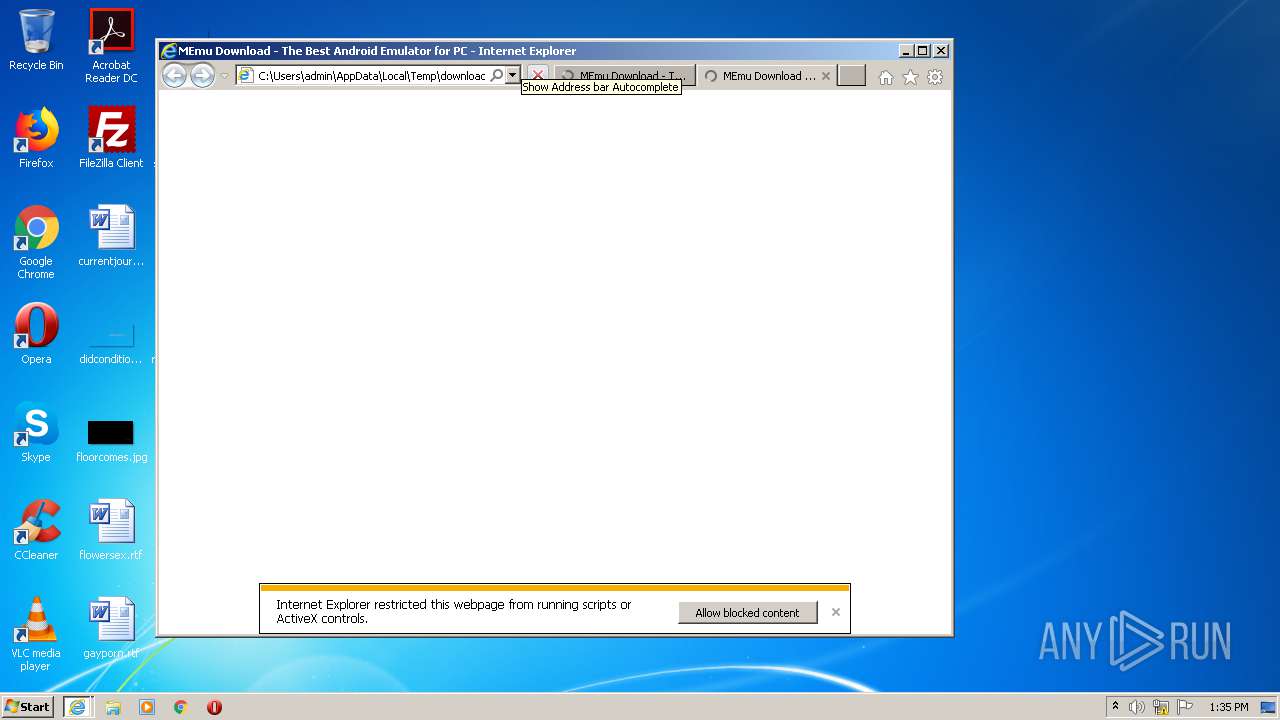Select flowersex.rtf desktop file
This screenshot has width=1280, height=720.
click(111, 530)
